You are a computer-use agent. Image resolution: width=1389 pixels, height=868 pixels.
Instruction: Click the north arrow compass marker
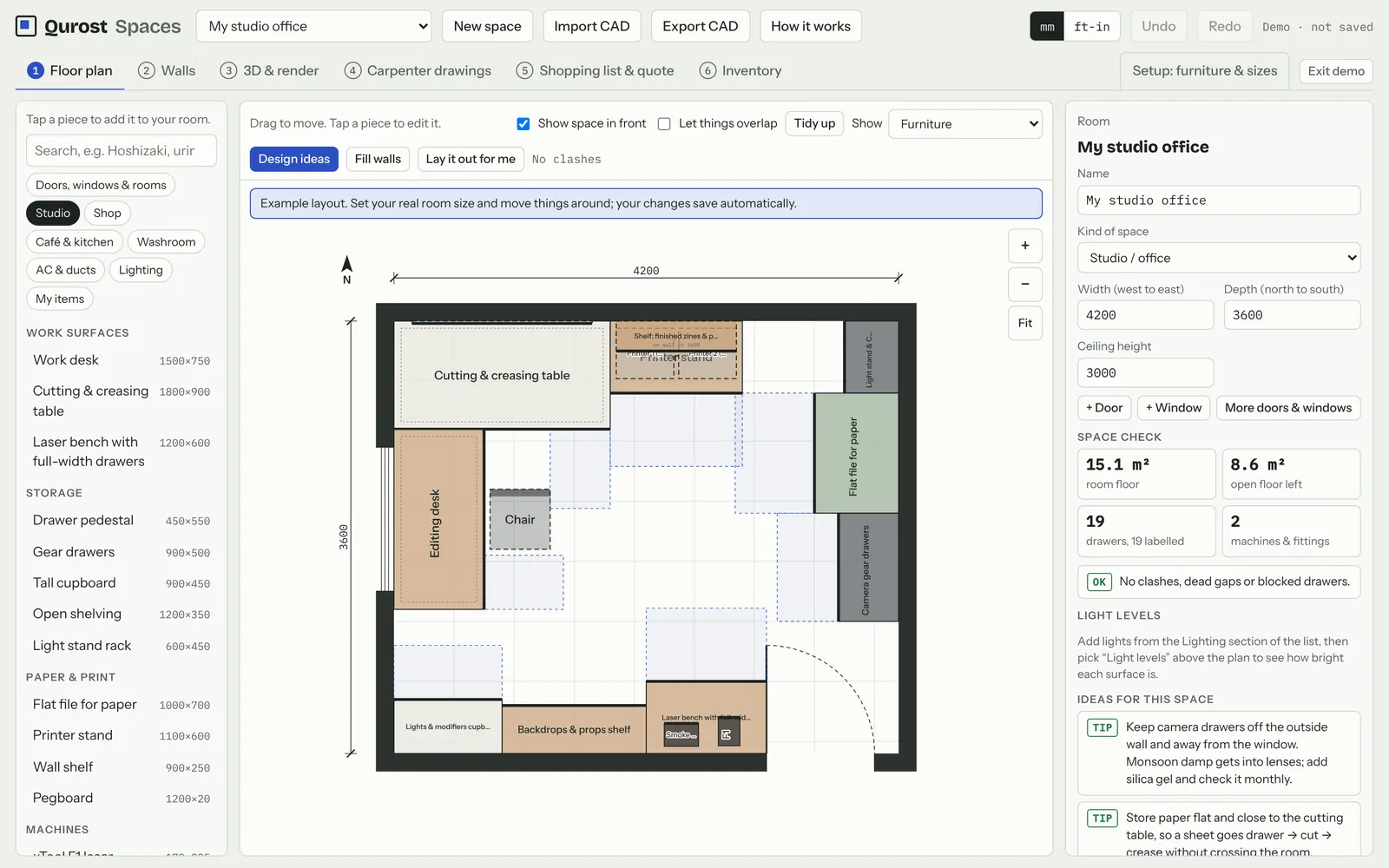(347, 269)
